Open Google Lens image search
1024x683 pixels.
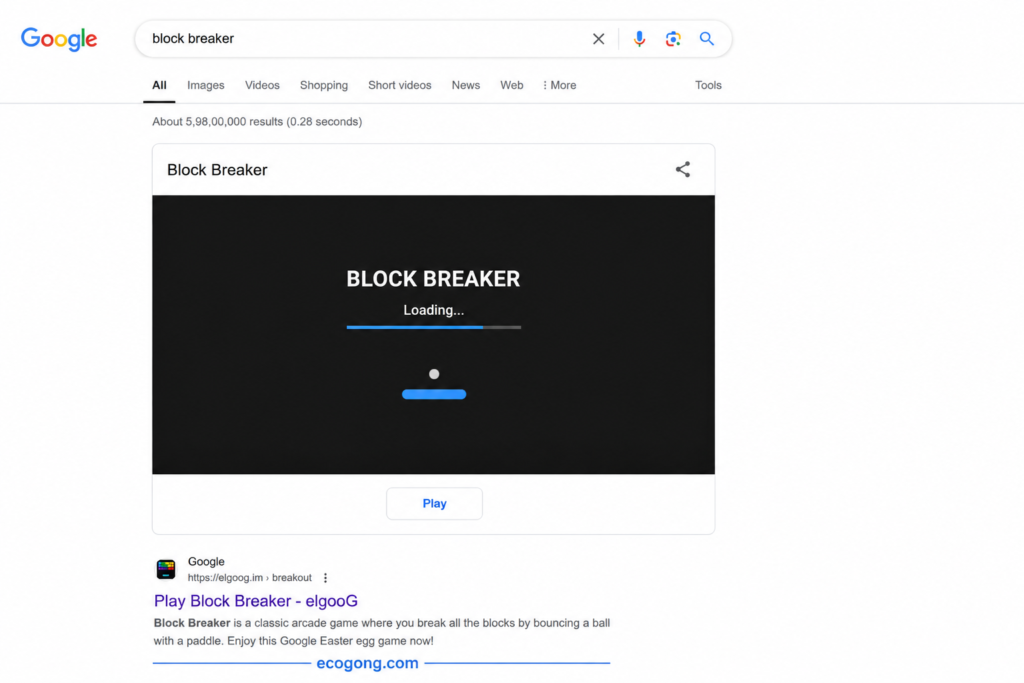pyautogui.click(x=673, y=39)
